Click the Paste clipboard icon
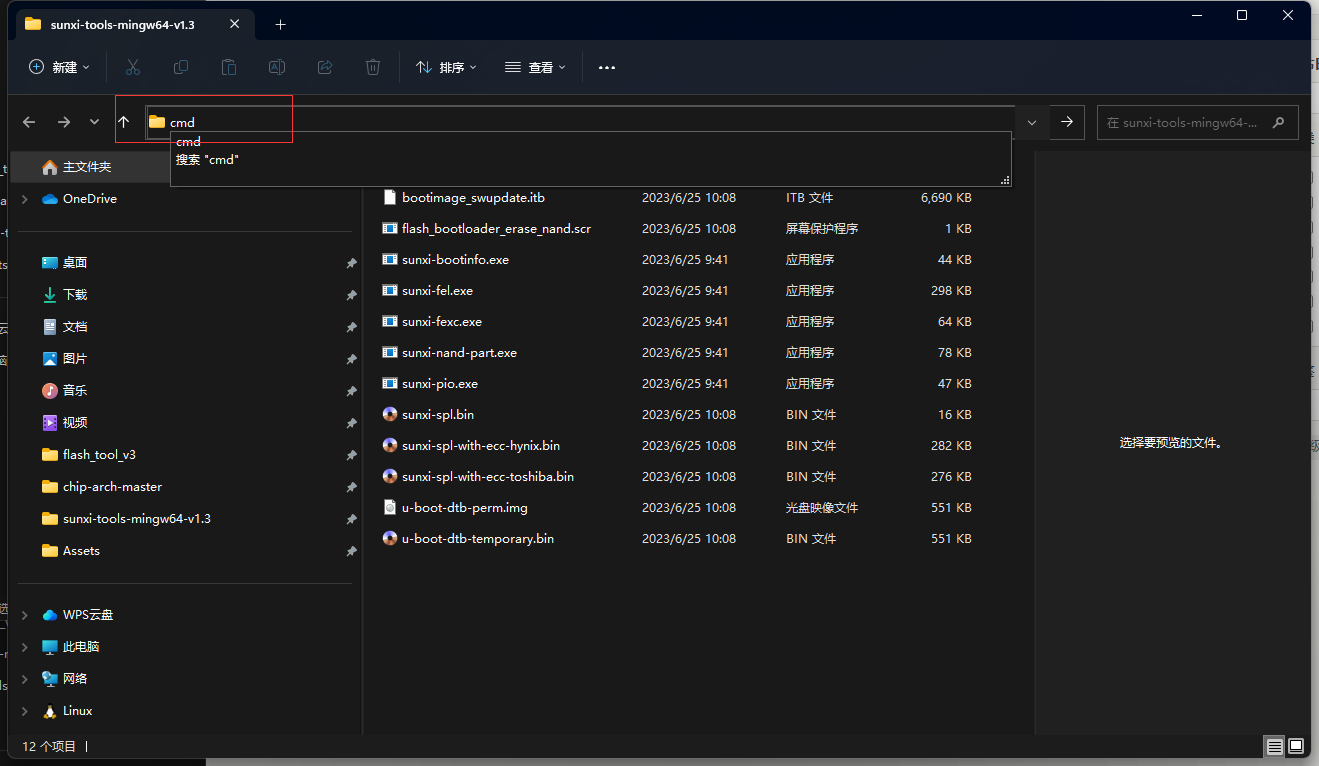1319x766 pixels. click(x=229, y=67)
